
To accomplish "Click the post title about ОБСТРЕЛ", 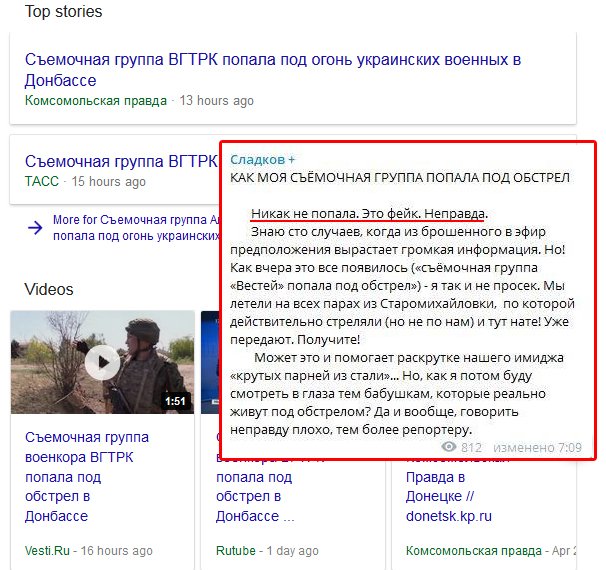I will pyautogui.click(x=400, y=178).
